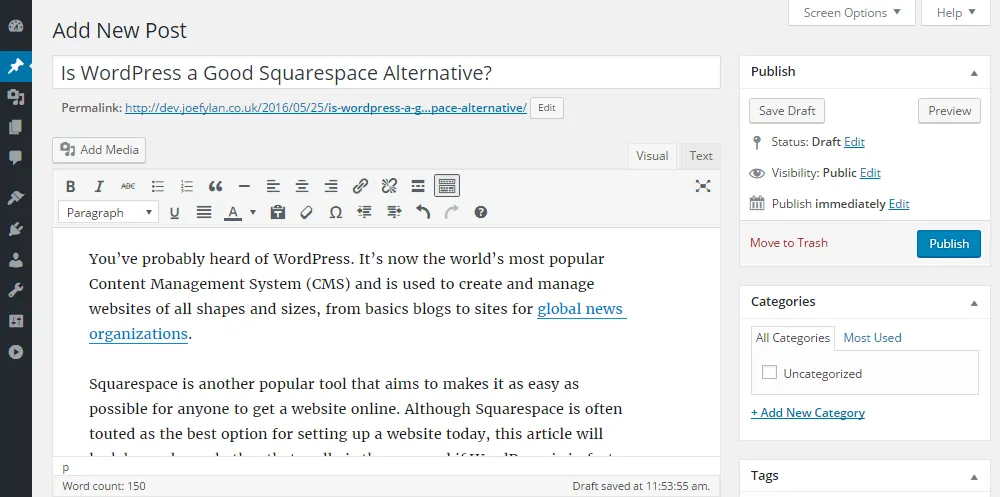Toggle italic formatting

coord(99,186)
